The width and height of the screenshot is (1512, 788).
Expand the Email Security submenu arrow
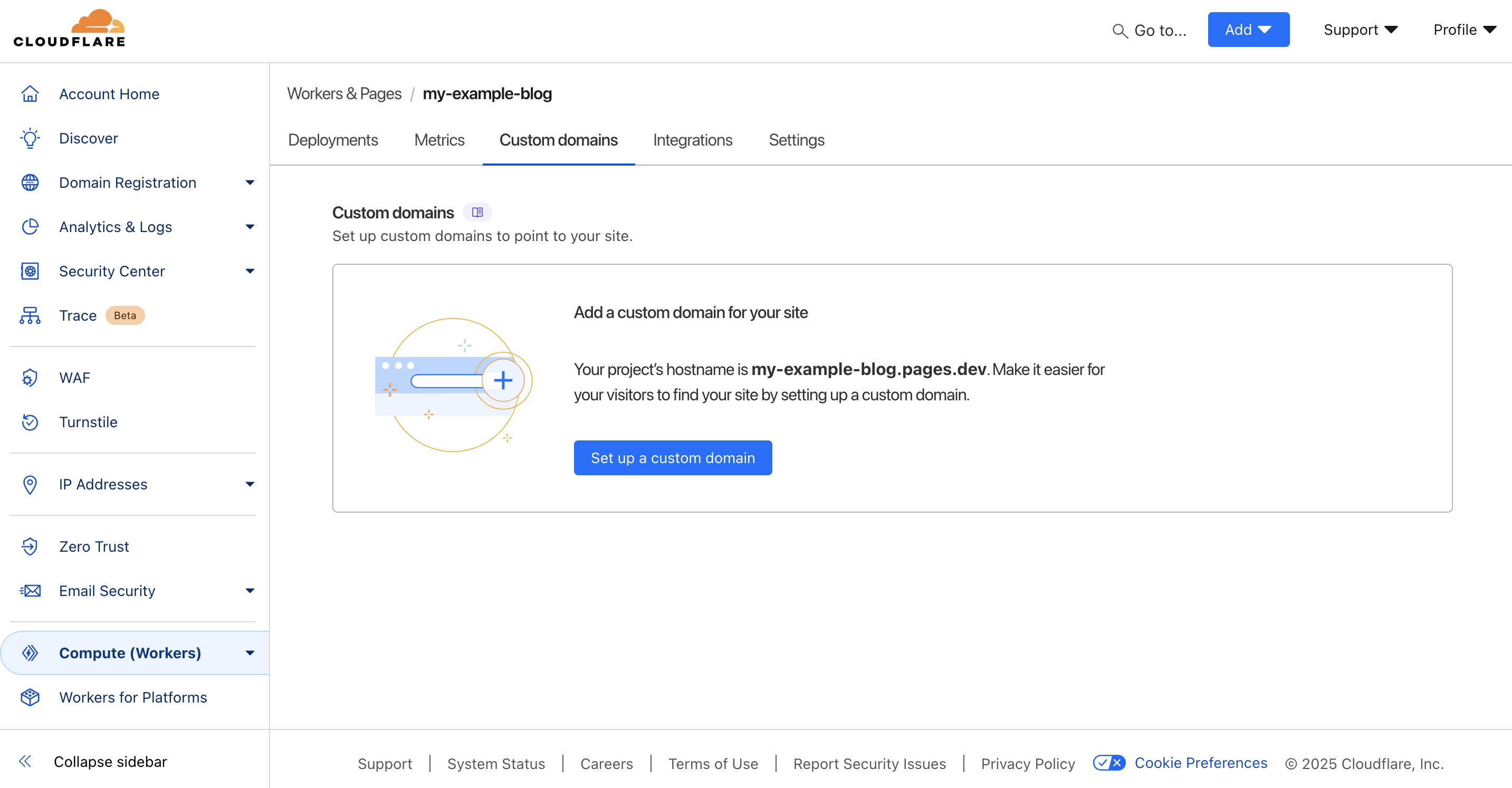coord(250,591)
